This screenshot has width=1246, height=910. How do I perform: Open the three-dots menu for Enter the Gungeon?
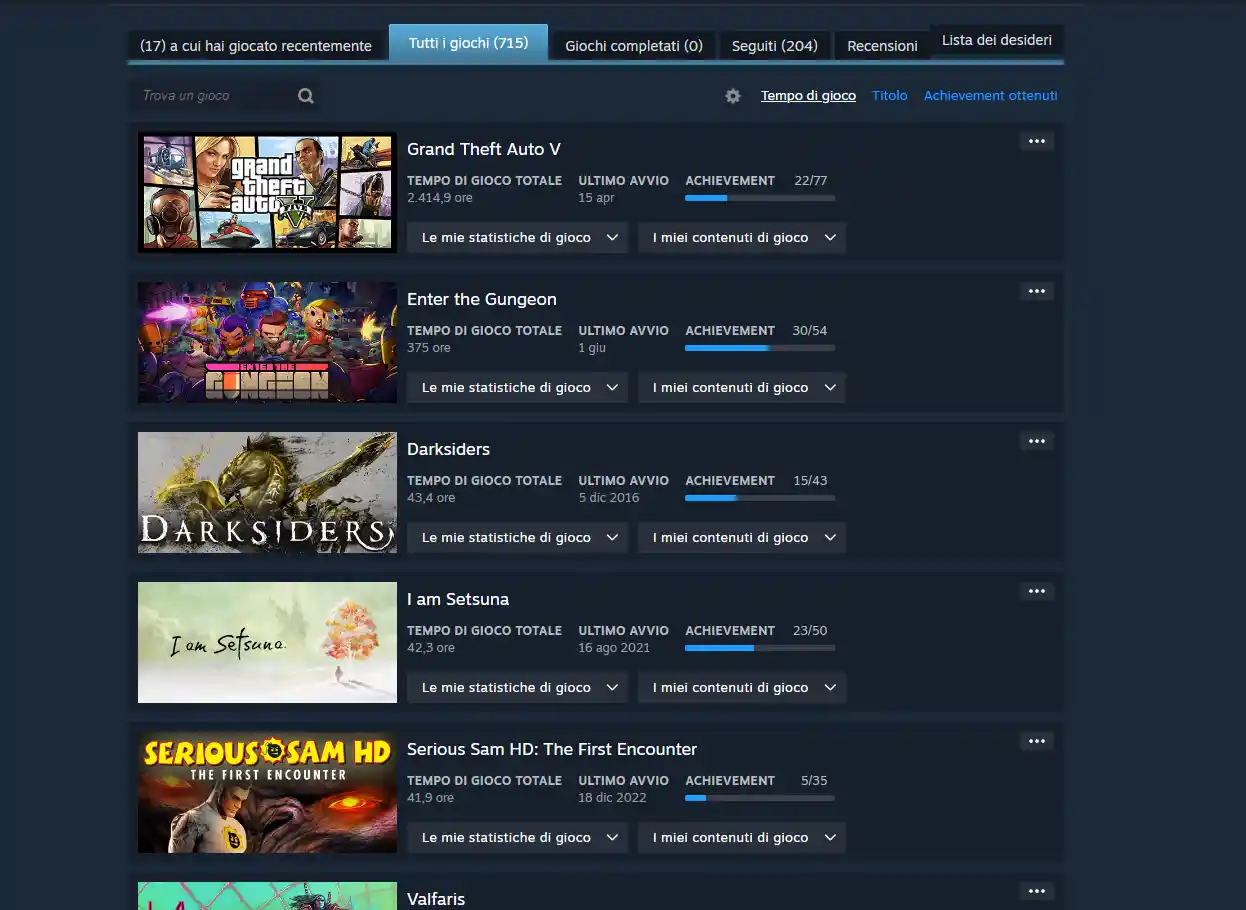click(1037, 291)
